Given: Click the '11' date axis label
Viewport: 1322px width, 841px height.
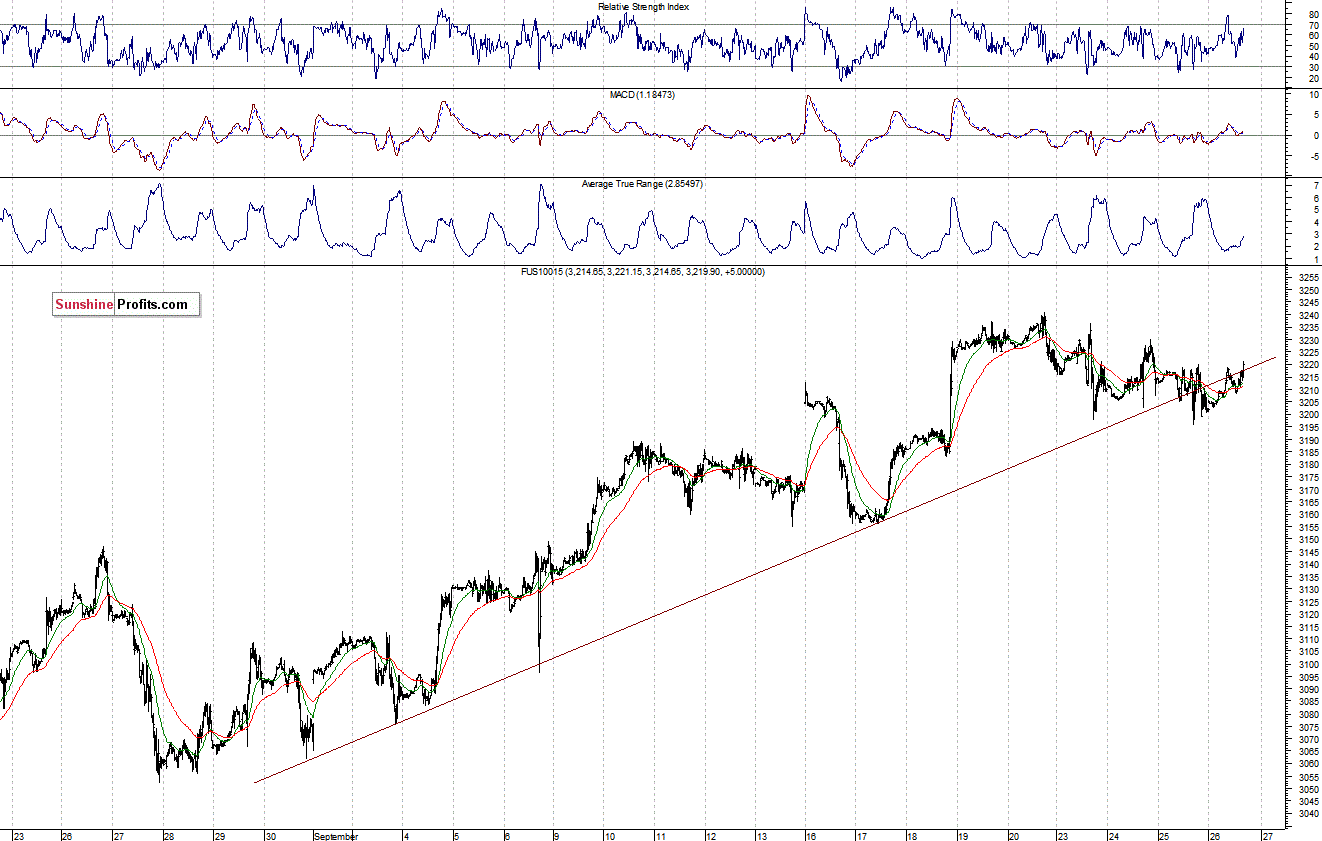Looking at the screenshot, I should pos(660,836).
